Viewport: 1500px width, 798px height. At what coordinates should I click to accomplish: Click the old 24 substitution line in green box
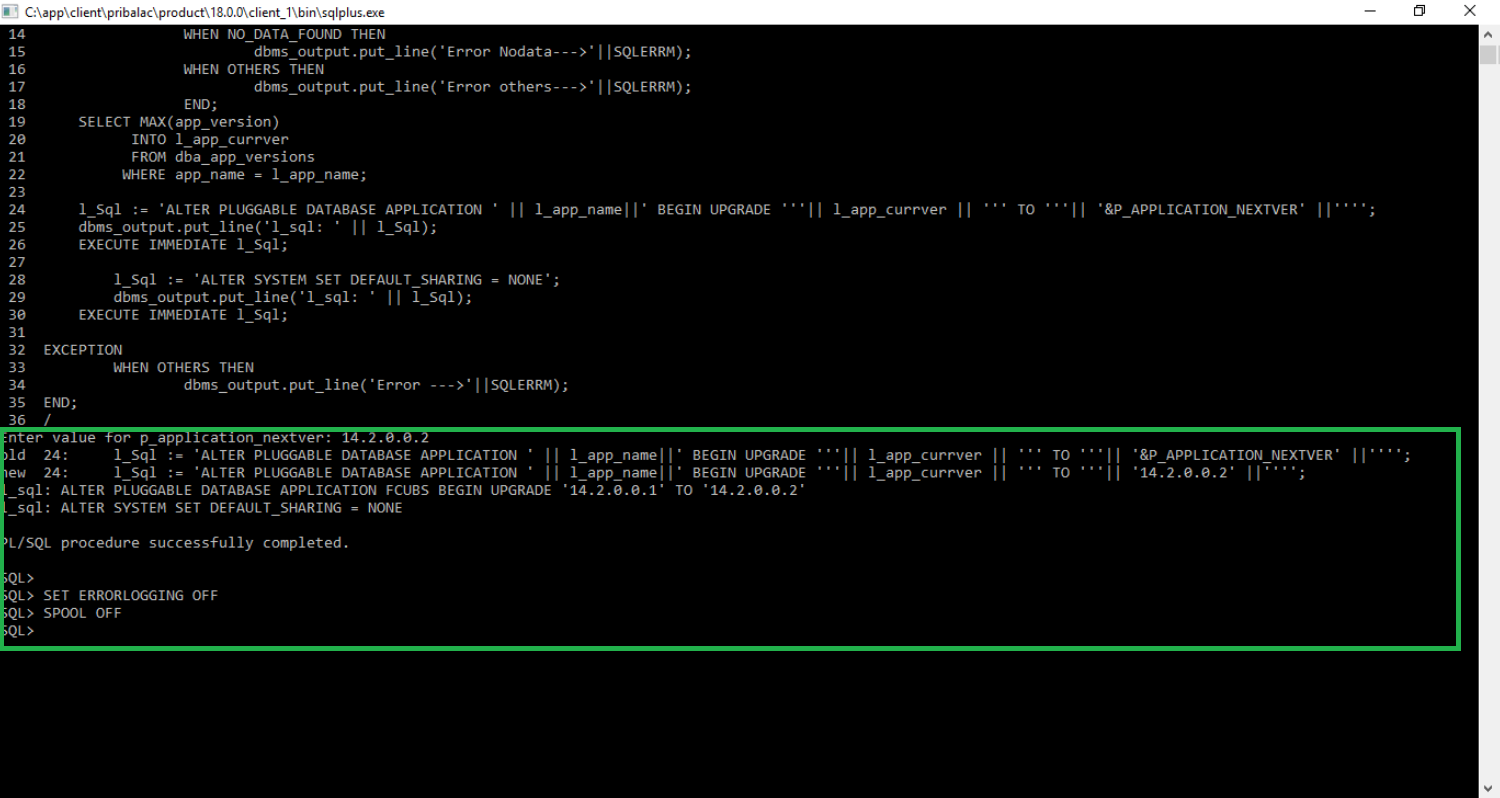pyautogui.click(x=300, y=455)
